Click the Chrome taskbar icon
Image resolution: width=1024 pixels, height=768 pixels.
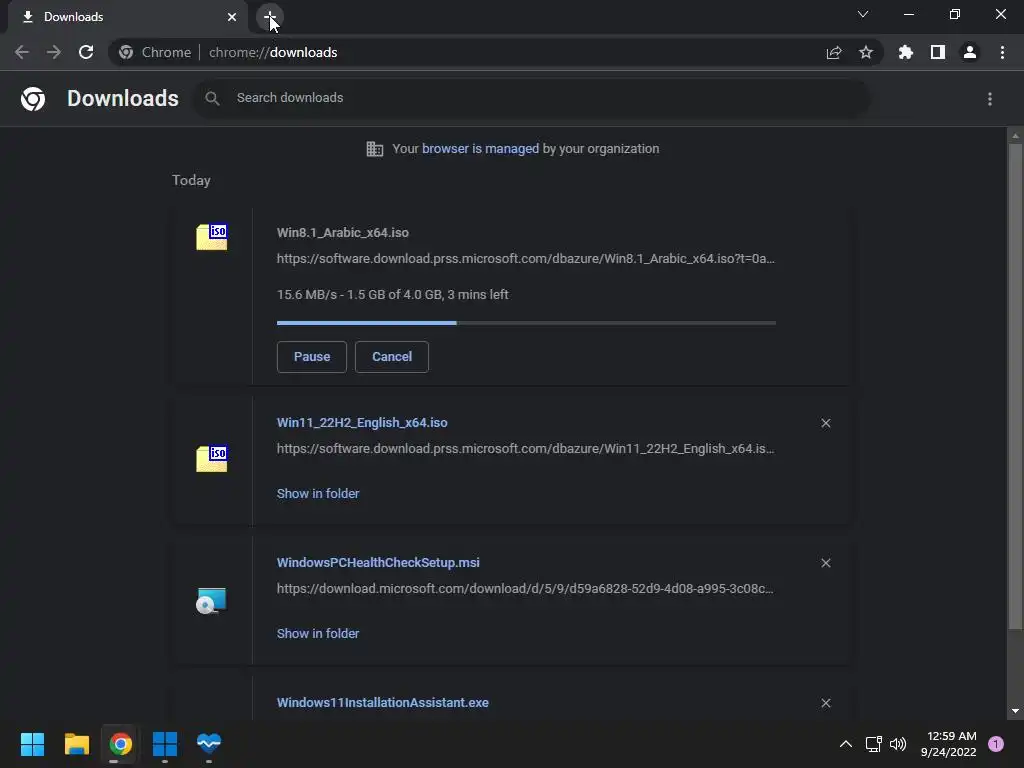pyautogui.click(x=120, y=744)
